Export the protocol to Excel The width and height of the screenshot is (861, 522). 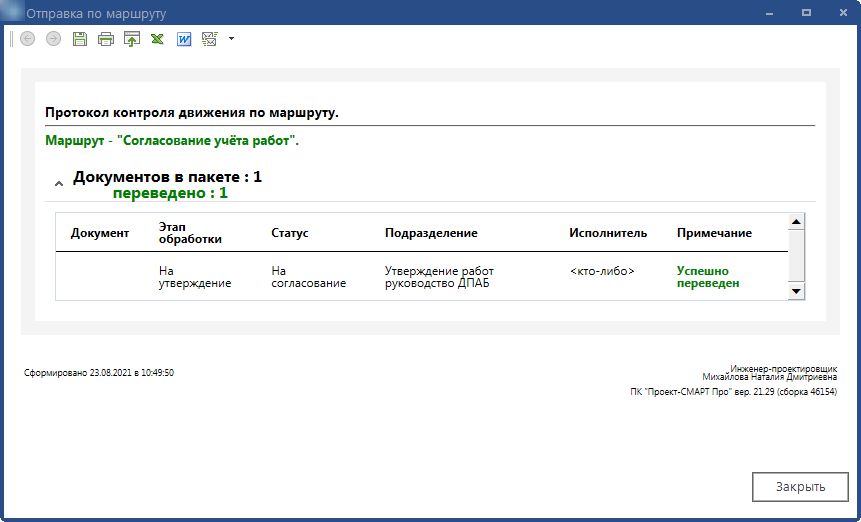click(x=158, y=39)
